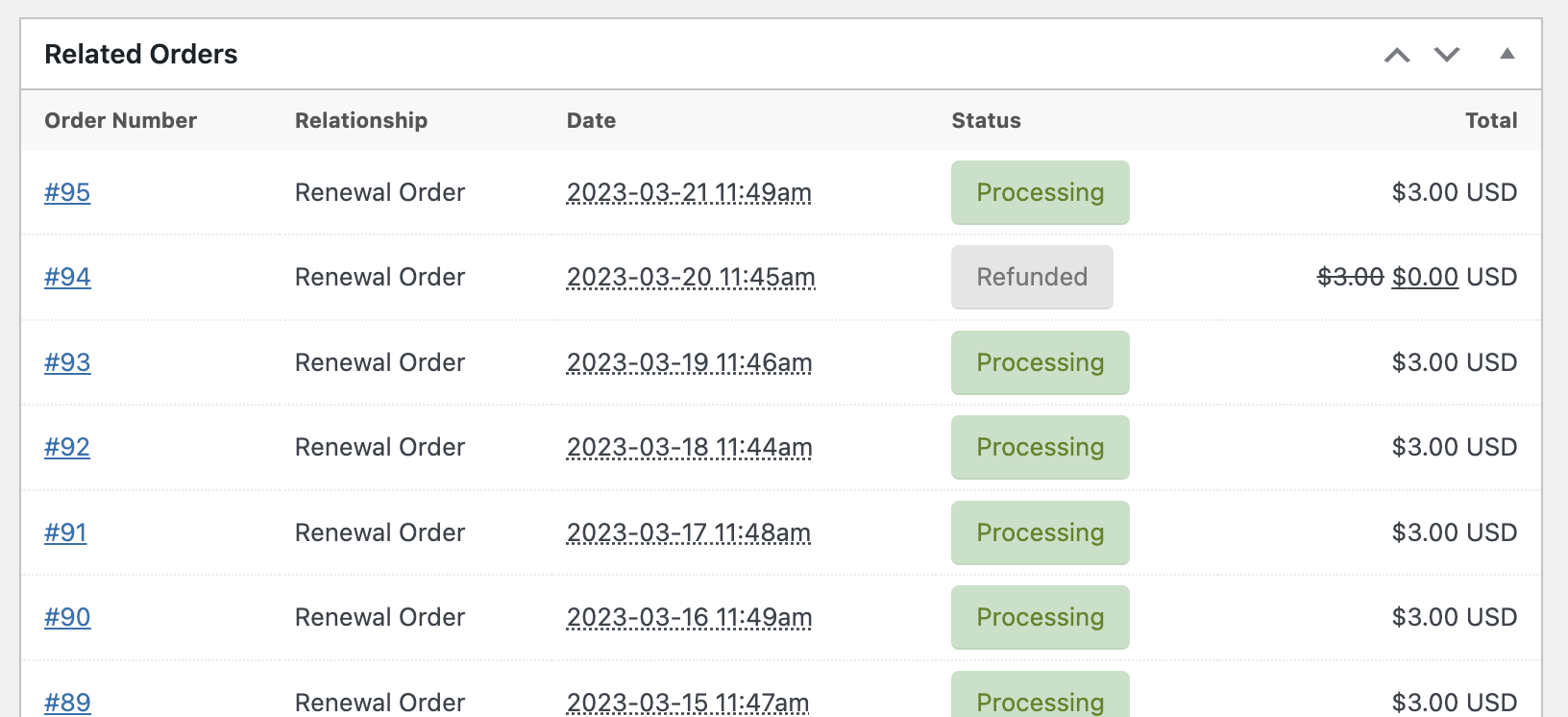Click the Refunded status badge
1568x717 pixels.
tap(1032, 277)
